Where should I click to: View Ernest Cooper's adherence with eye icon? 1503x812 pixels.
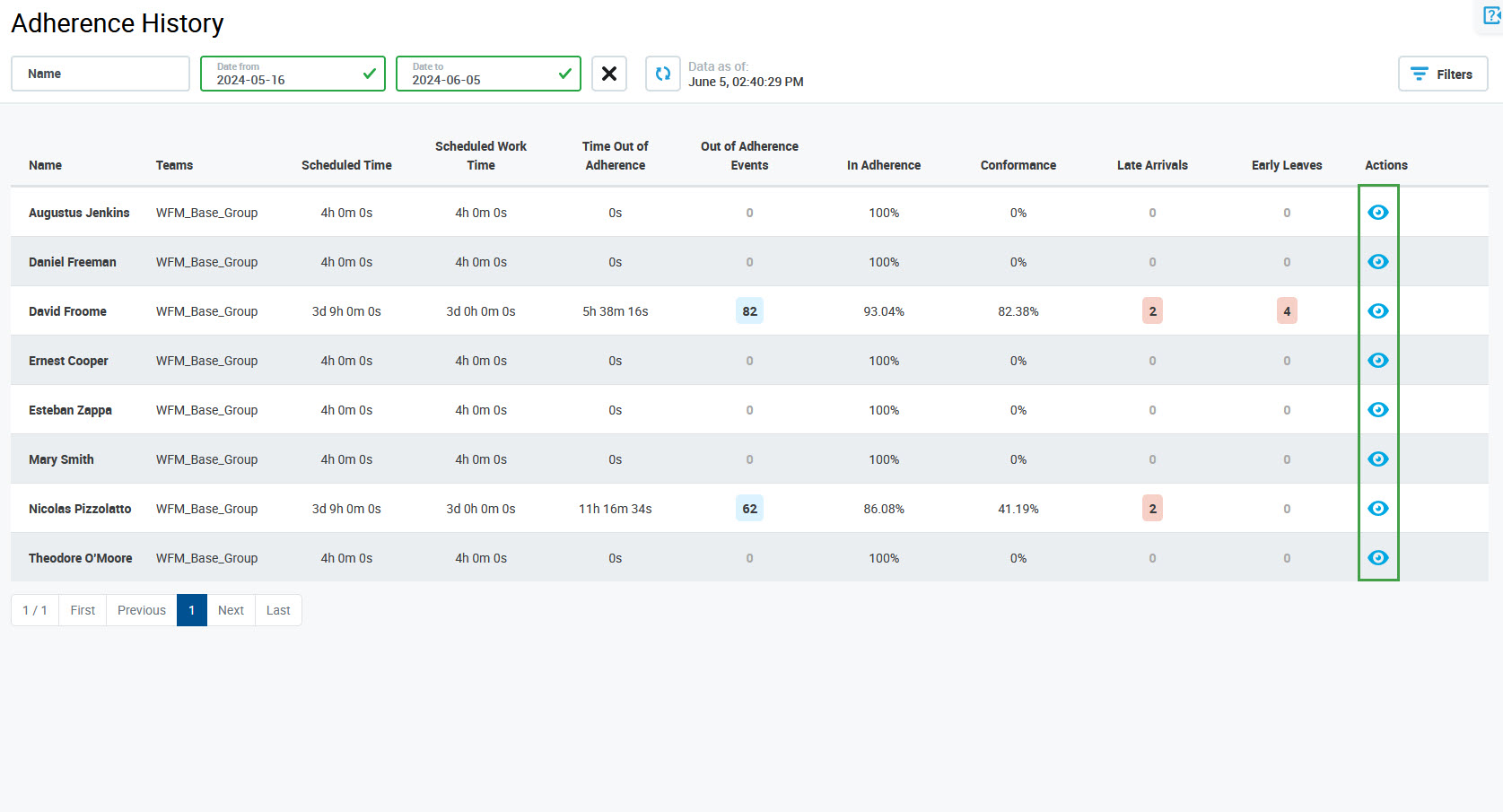click(1377, 361)
